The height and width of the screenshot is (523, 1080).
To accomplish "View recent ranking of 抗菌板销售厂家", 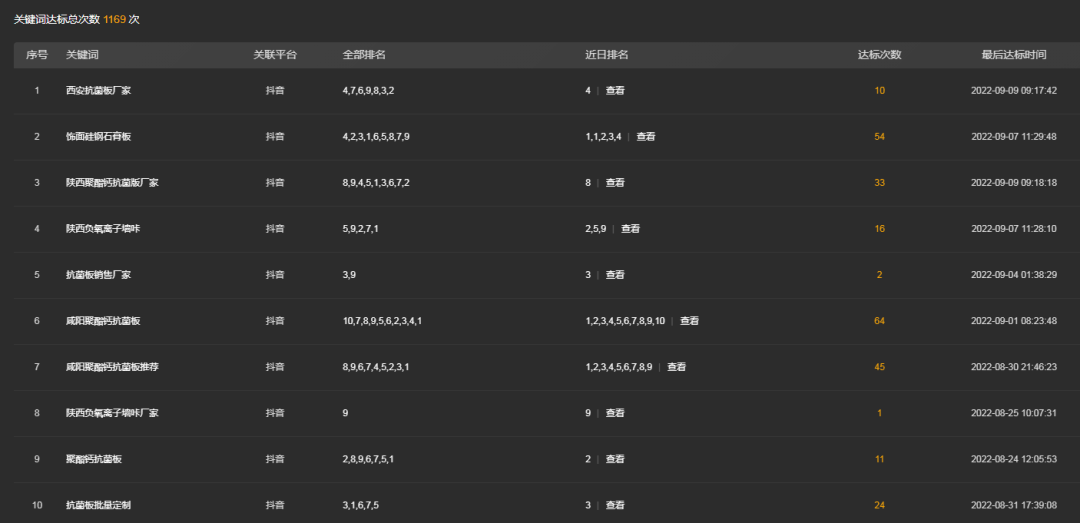I will click(x=615, y=275).
